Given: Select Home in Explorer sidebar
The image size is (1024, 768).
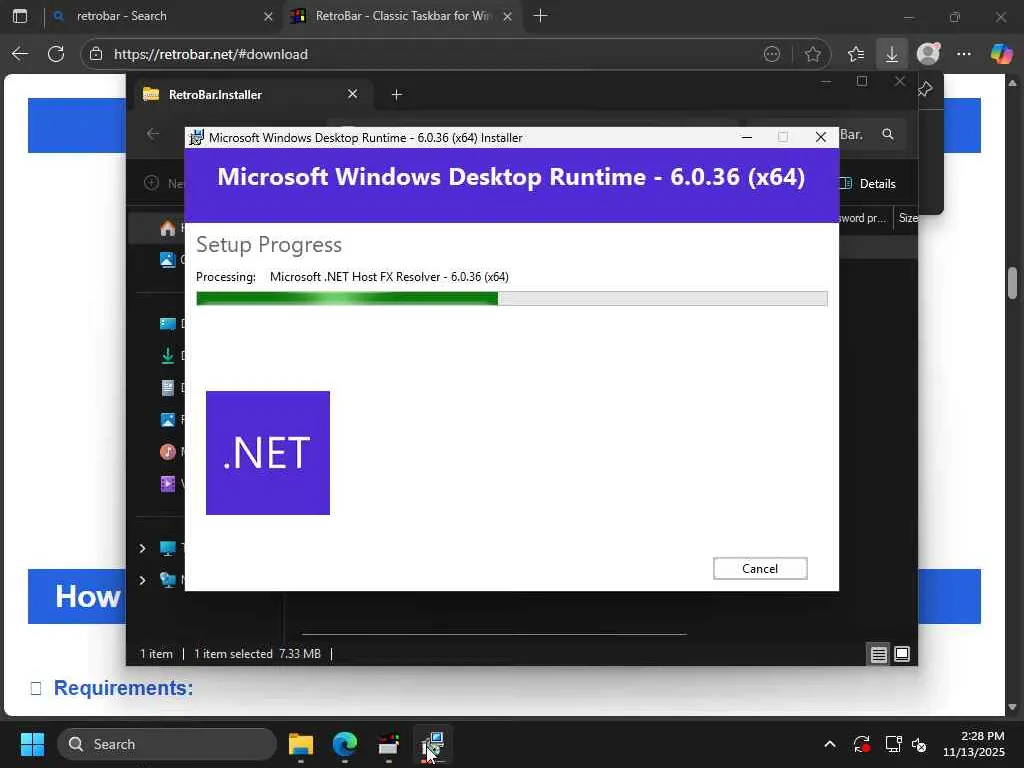Looking at the screenshot, I should 168,228.
